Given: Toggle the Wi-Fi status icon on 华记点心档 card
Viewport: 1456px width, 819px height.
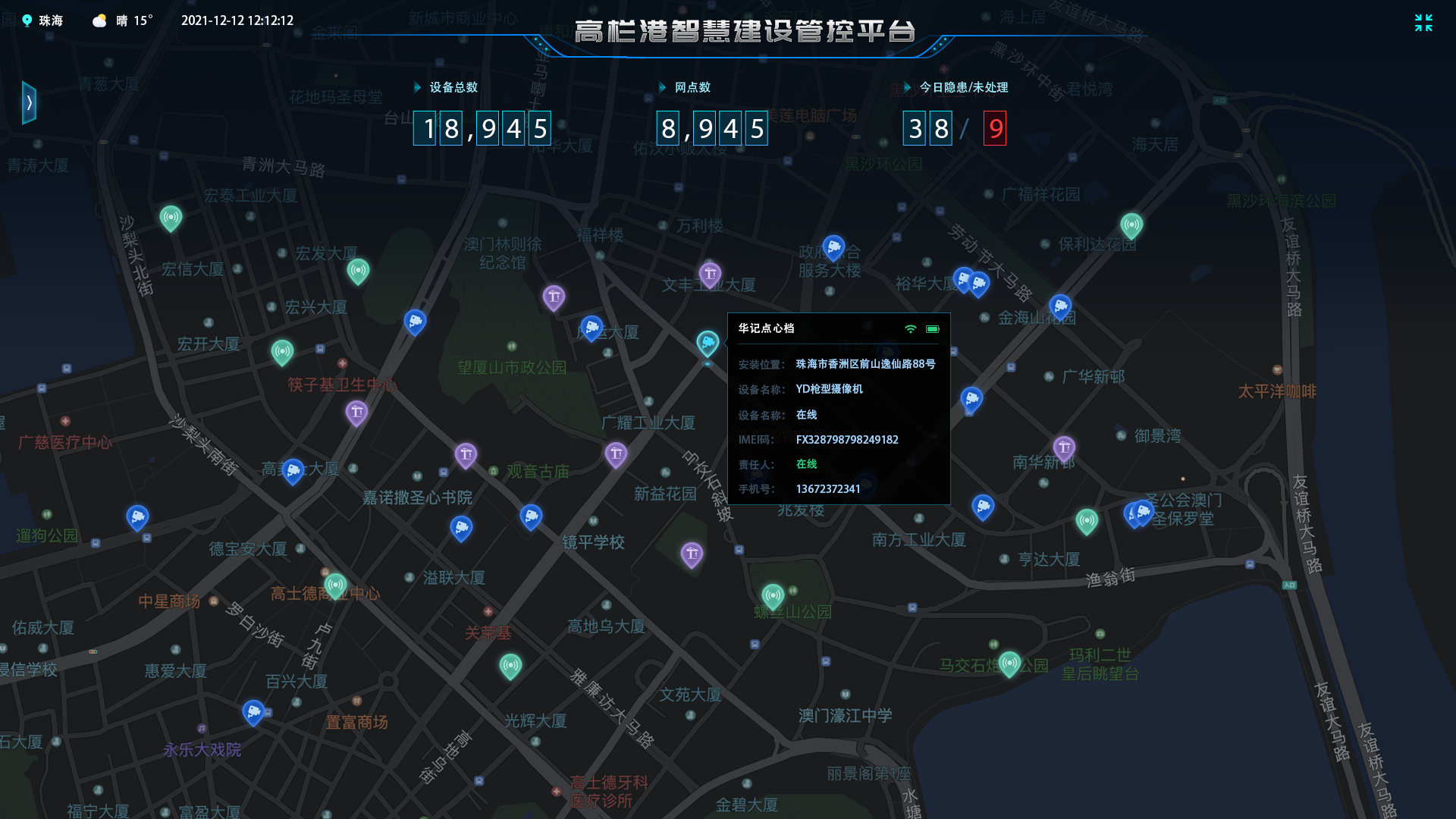Looking at the screenshot, I should (911, 329).
